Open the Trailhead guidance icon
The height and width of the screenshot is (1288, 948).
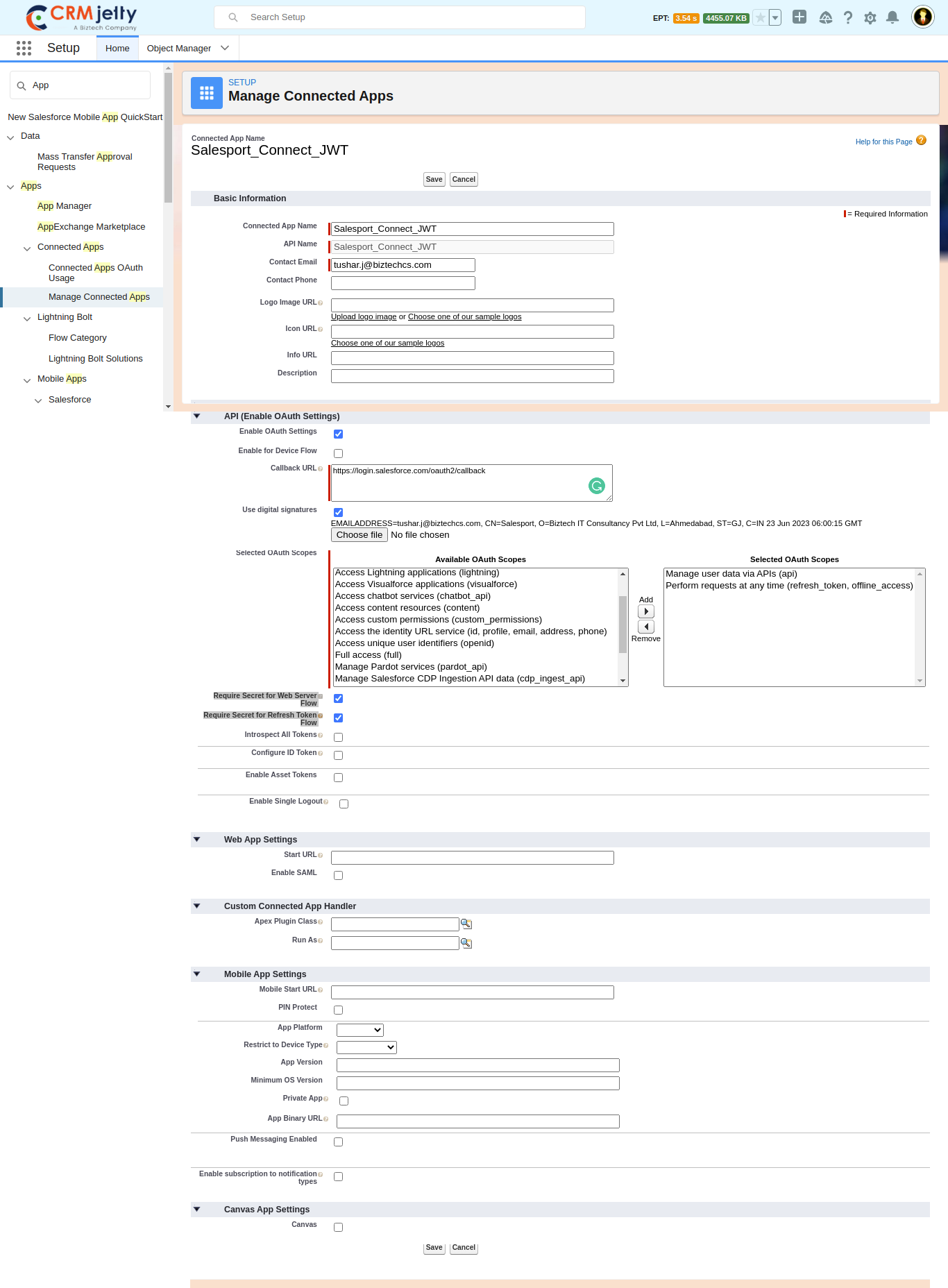pos(825,17)
